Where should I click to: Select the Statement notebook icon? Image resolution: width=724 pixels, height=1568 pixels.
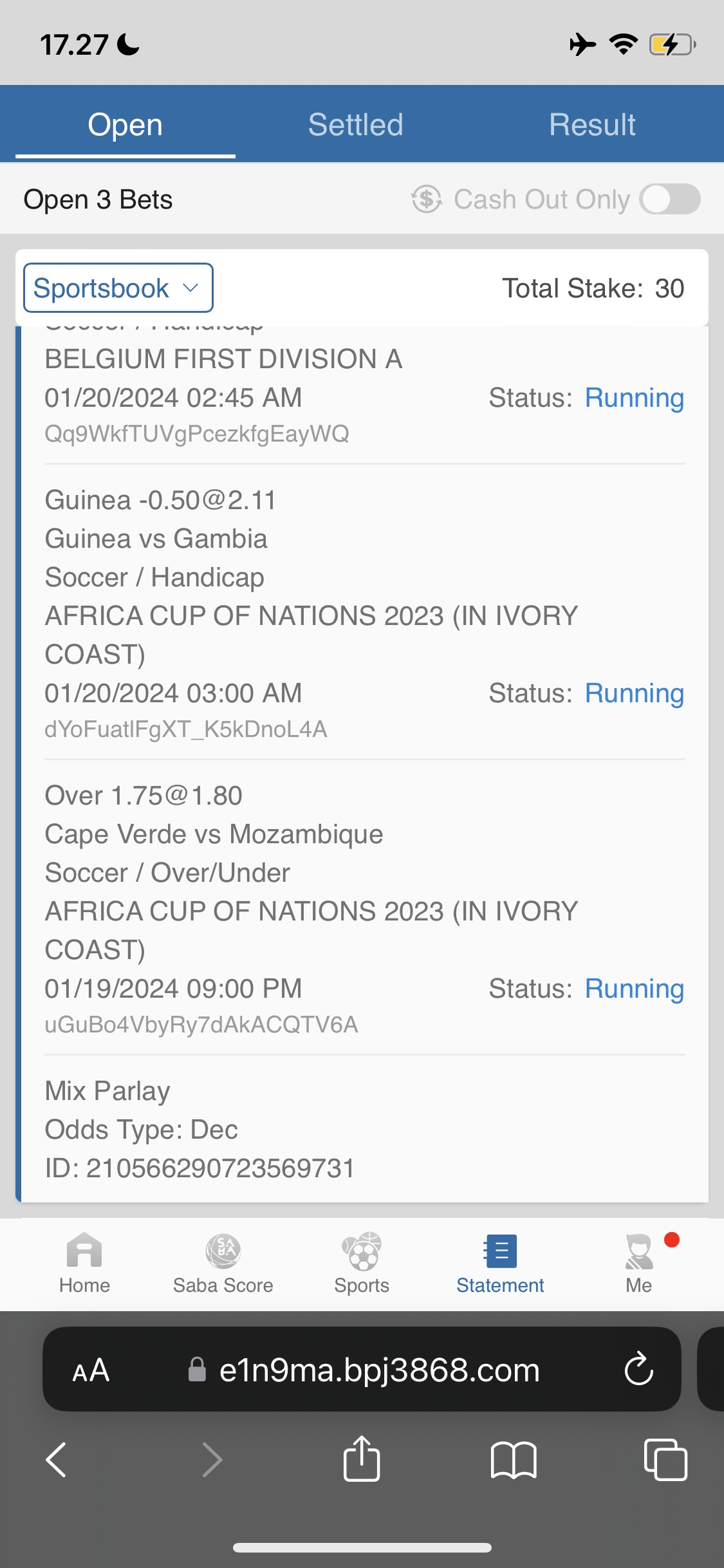[500, 1251]
